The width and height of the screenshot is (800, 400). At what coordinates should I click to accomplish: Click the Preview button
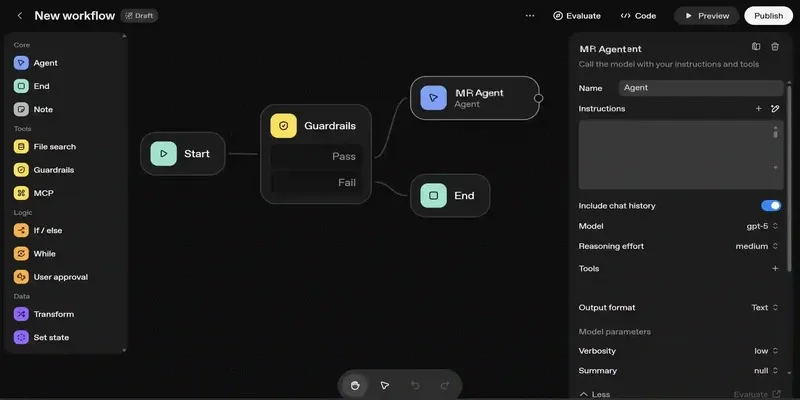click(x=707, y=16)
